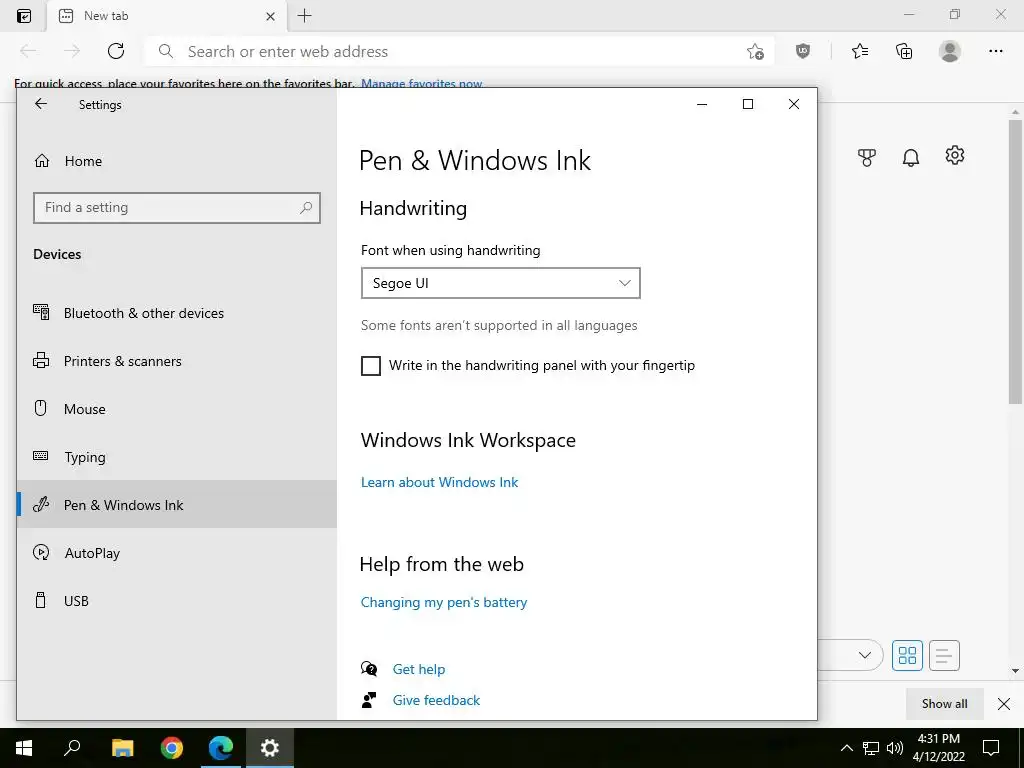
Task: Click the Get help link
Action: point(419,669)
